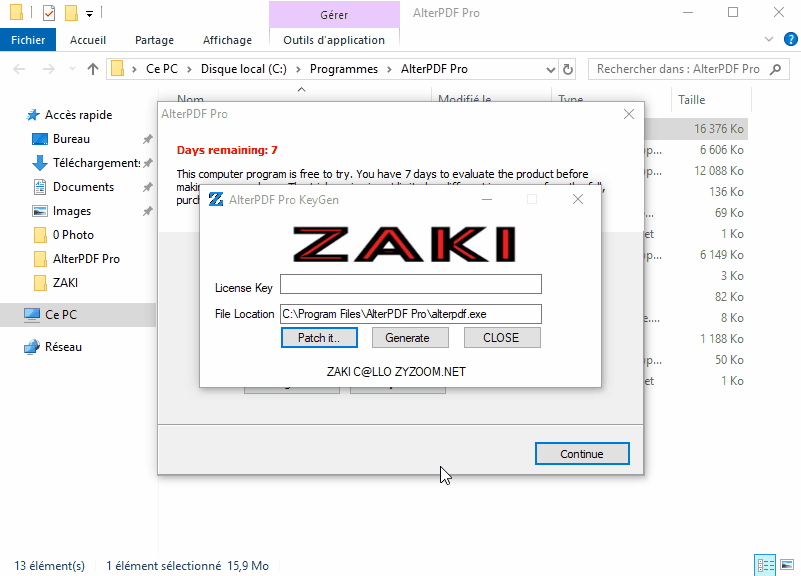Open Documents in the navigation pane

tap(83, 187)
